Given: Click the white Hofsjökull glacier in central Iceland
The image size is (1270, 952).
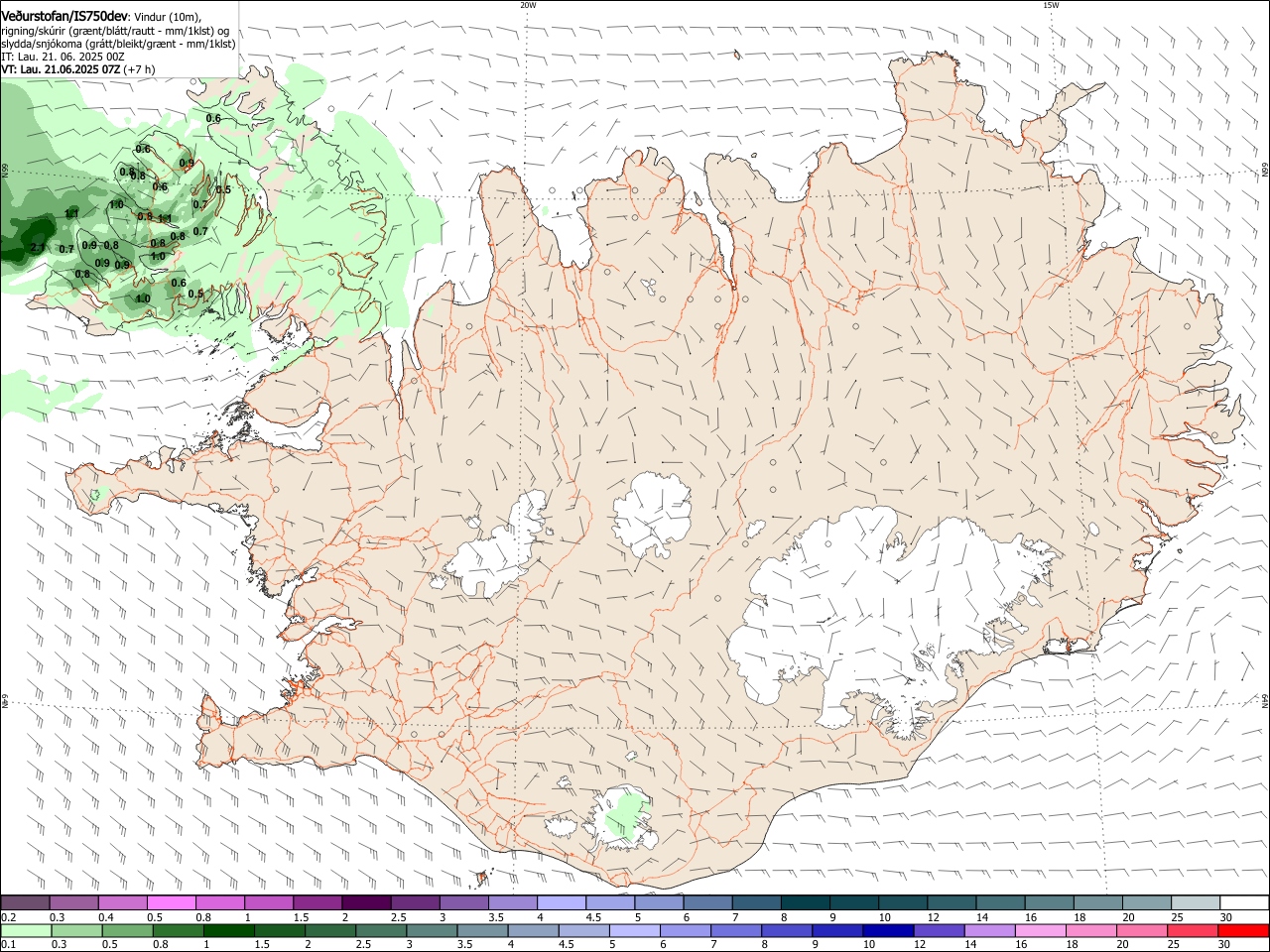Looking at the screenshot, I should pos(652,514).
